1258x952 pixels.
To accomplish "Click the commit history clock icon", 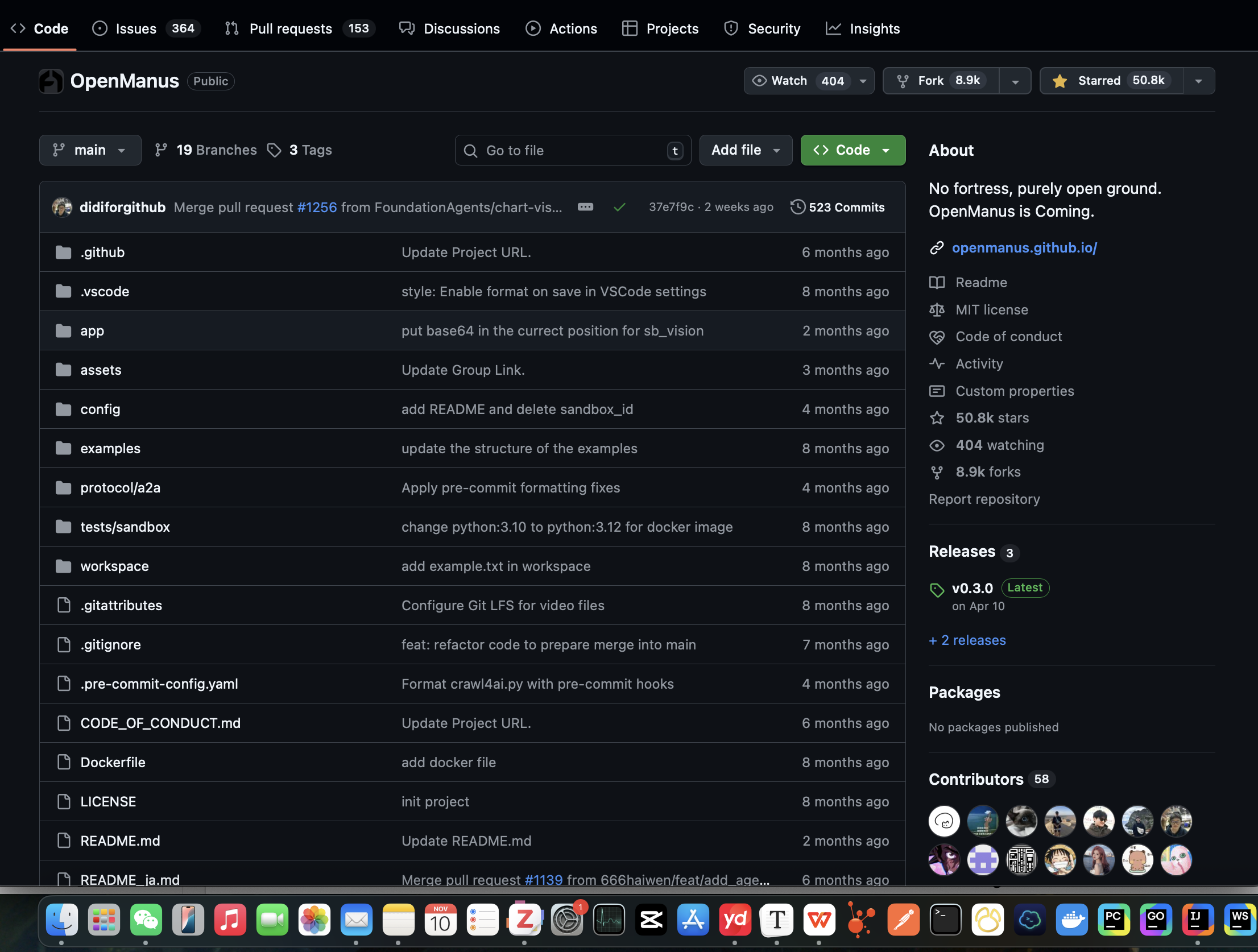I will 797,207.
